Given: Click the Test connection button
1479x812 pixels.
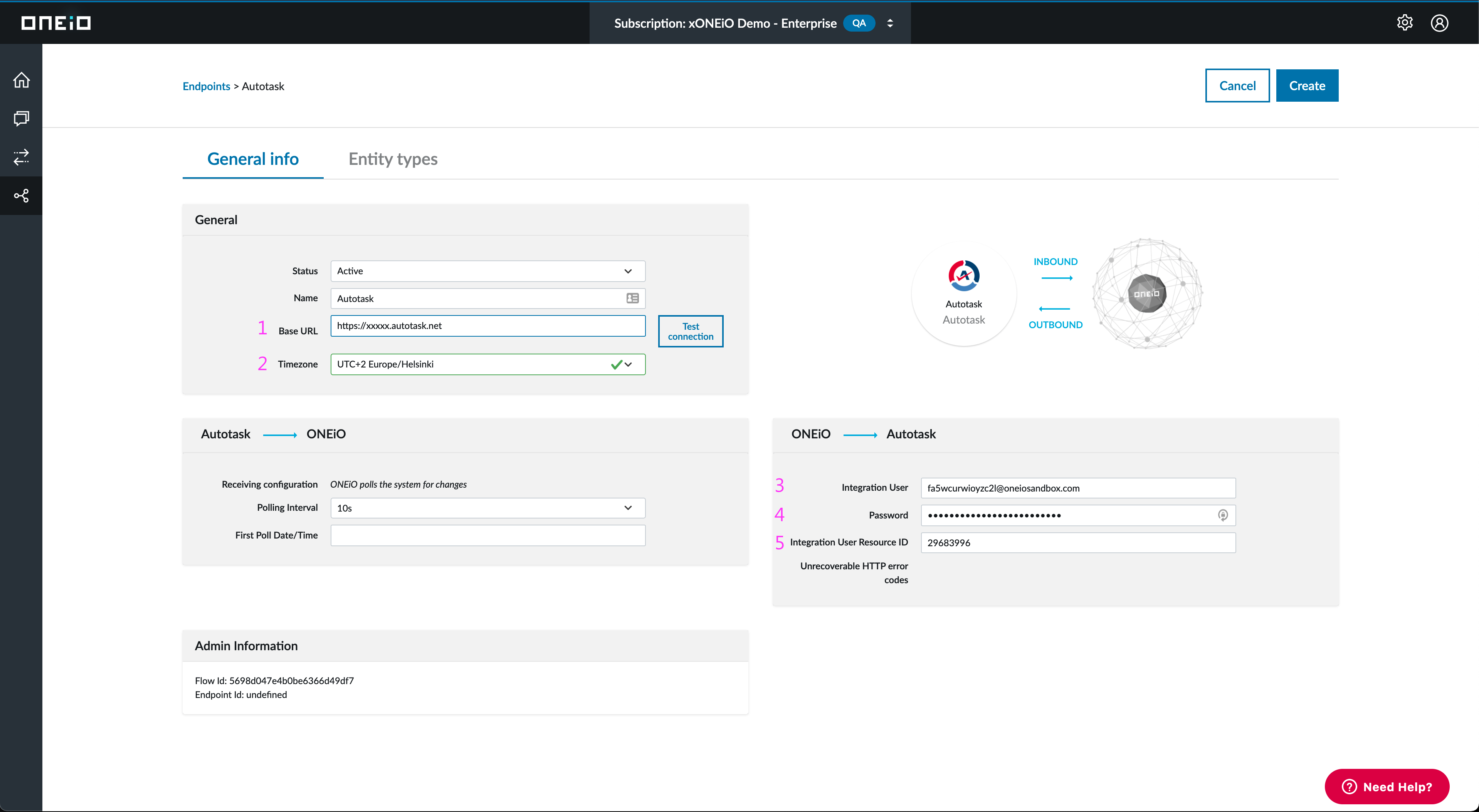Looking at the screenshot, I should point(690,331).
